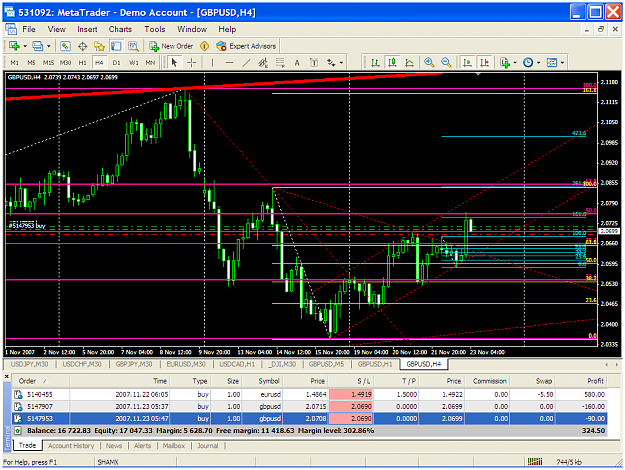Open the Journal terminal tab
The width and height of the screenshot is (625, 470).
coord(208,446)
